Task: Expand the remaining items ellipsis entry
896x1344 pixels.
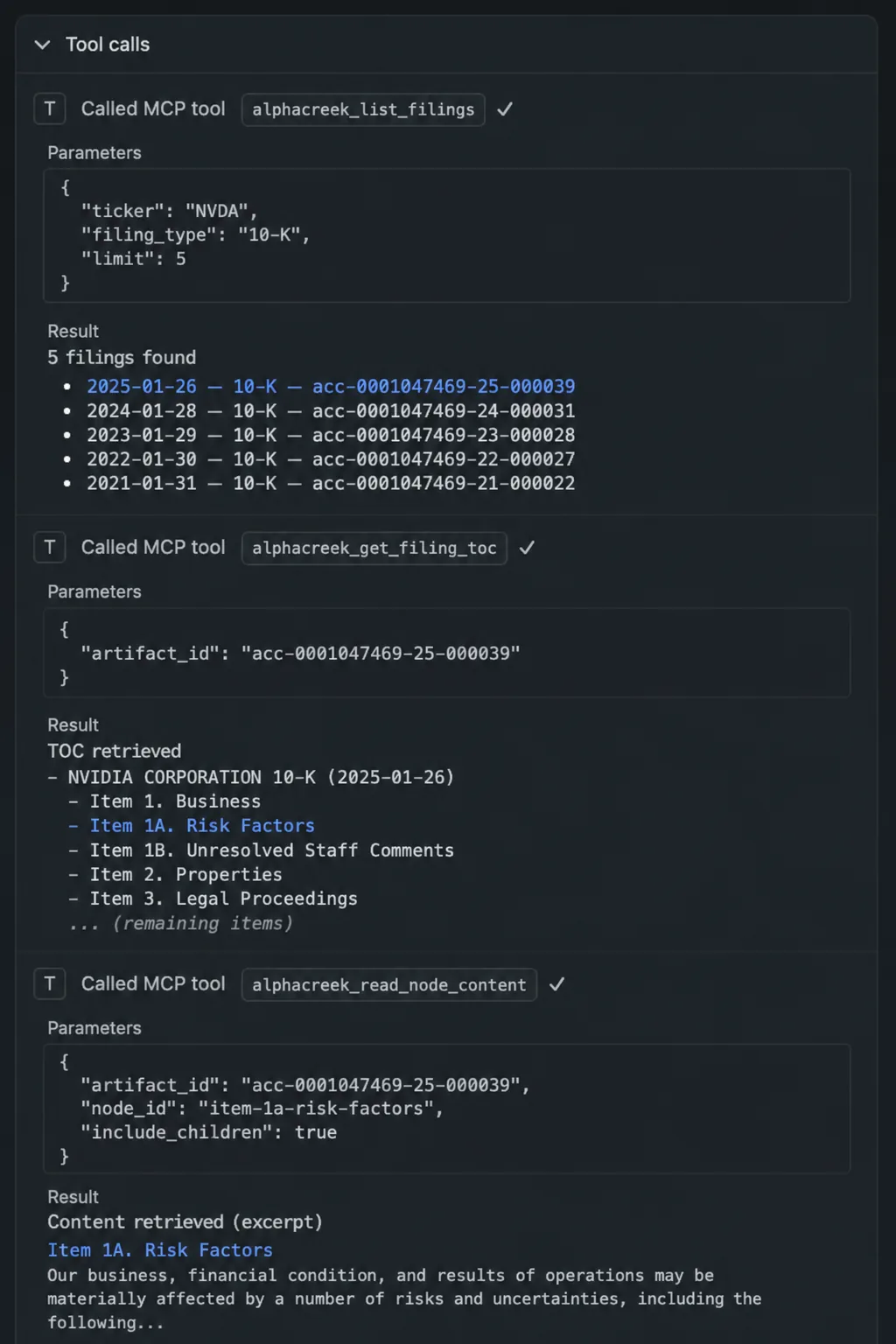Action: (181, 923)
